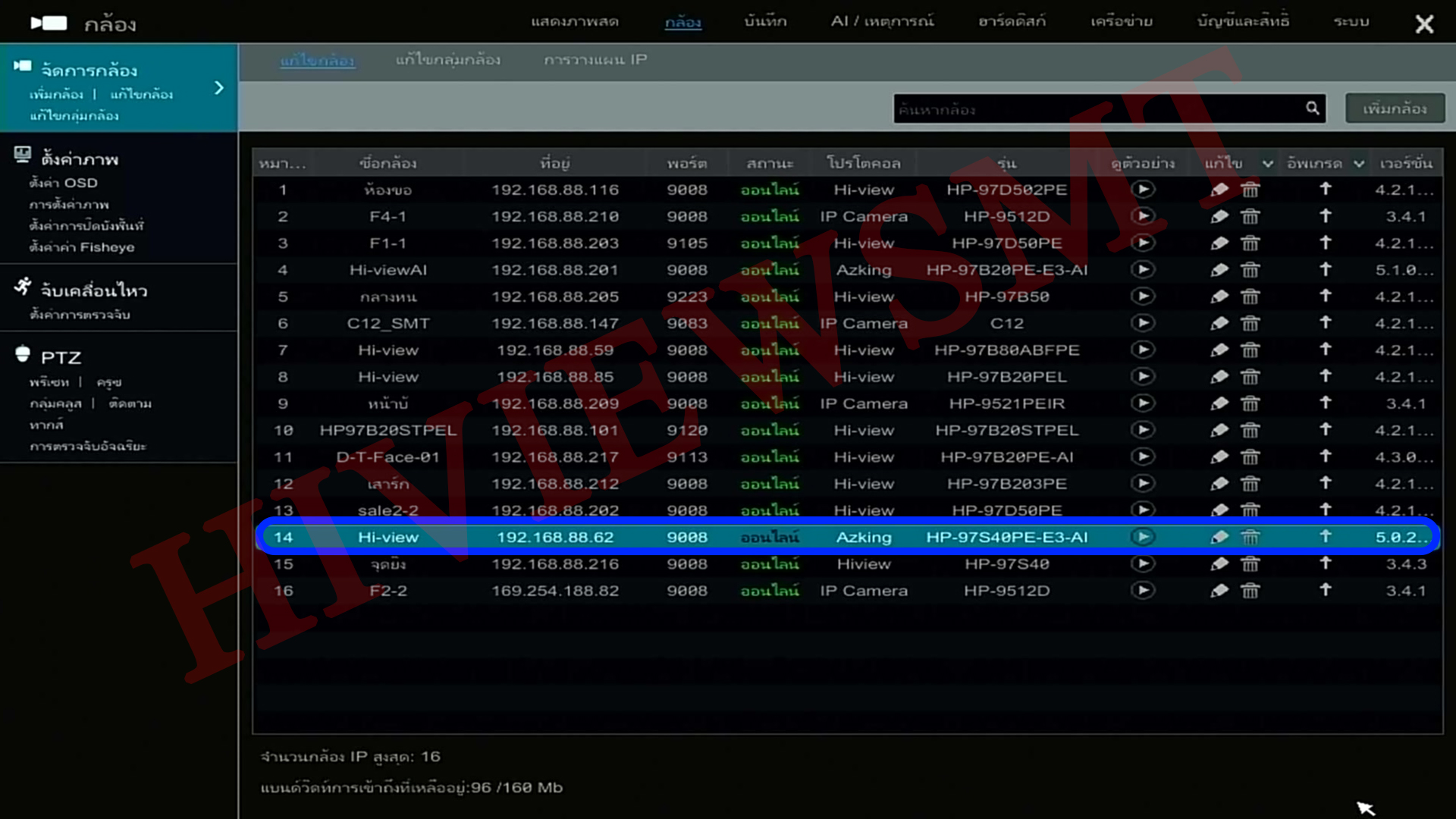Open OSD settings link in sidebar
This screenshot has height=819, width=1456.
[64, 183]
